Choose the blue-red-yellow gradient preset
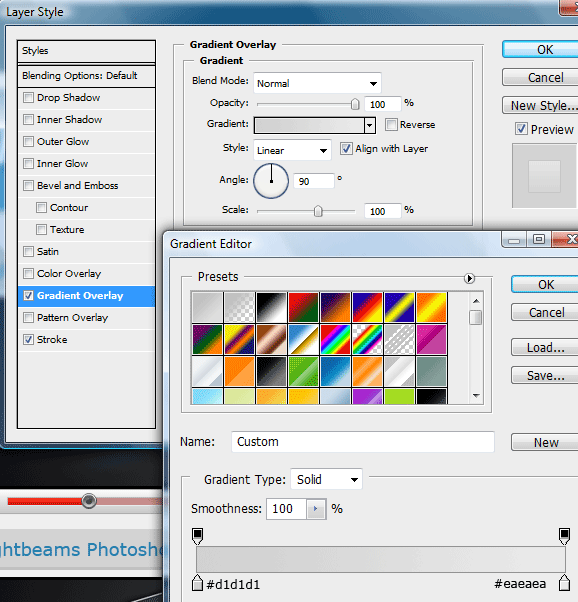This screenshot has height=602, width=578. pos(367,307)
